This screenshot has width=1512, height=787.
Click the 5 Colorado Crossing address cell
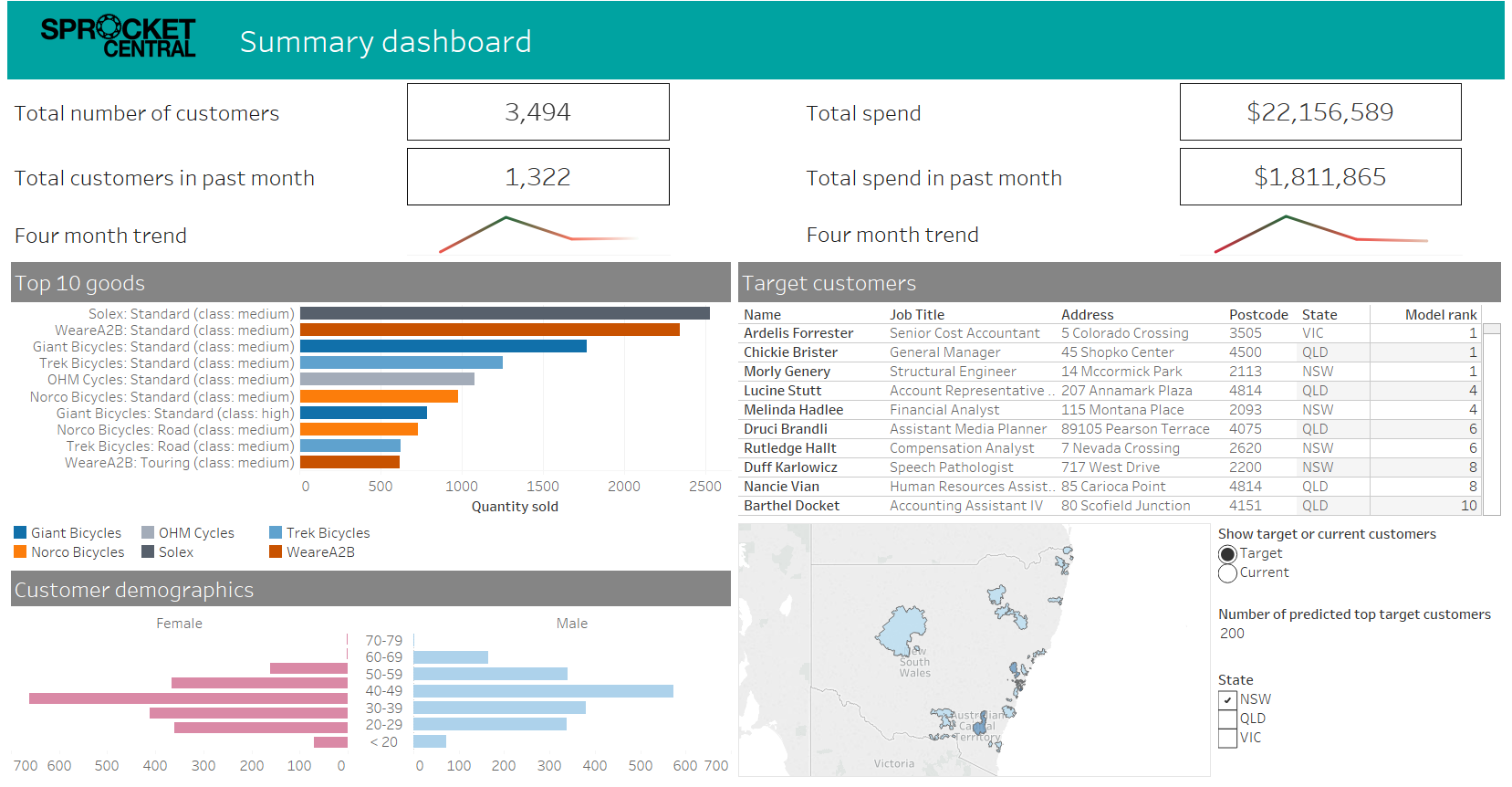click(x=1125, y=333)
